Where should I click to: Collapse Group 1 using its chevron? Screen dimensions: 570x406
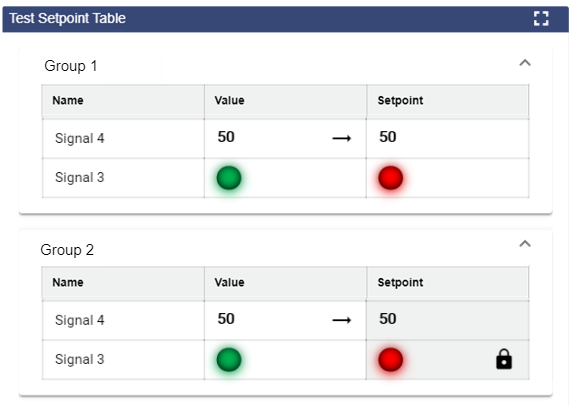click(x=525, y=63)
